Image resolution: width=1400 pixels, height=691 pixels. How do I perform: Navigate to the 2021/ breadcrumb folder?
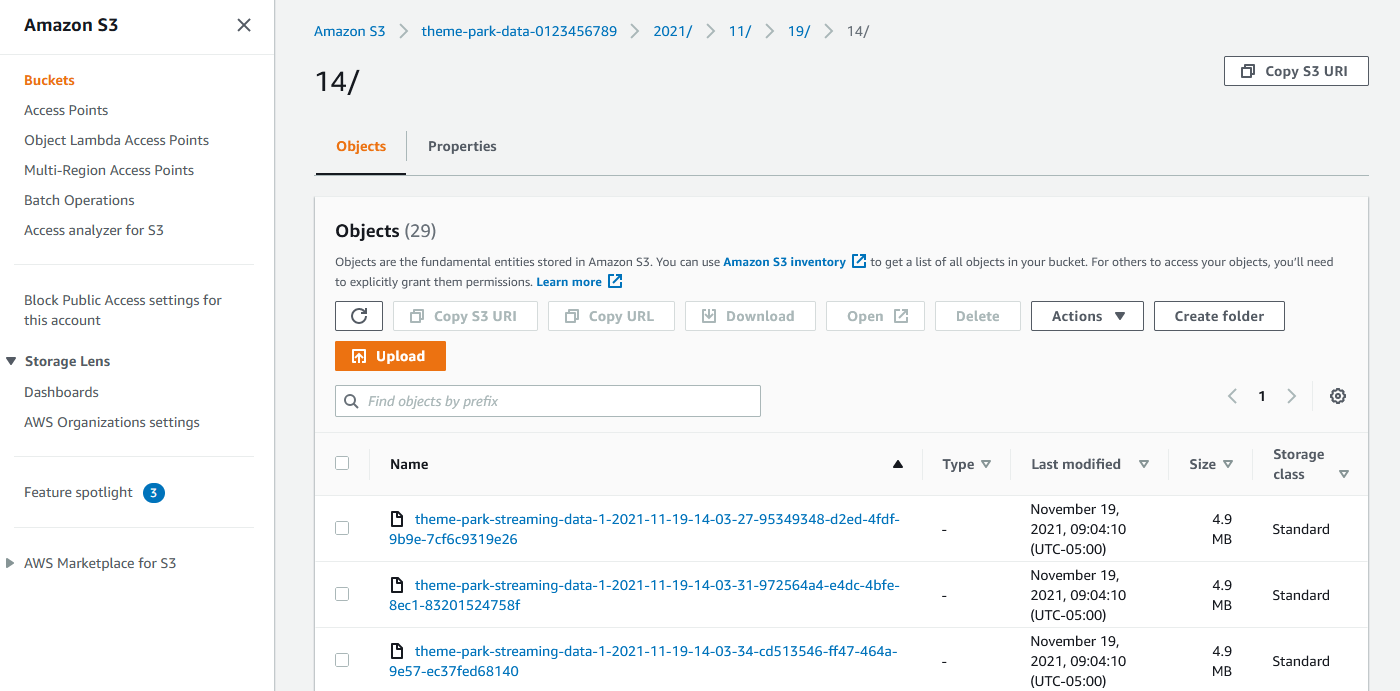click(673, 31)
